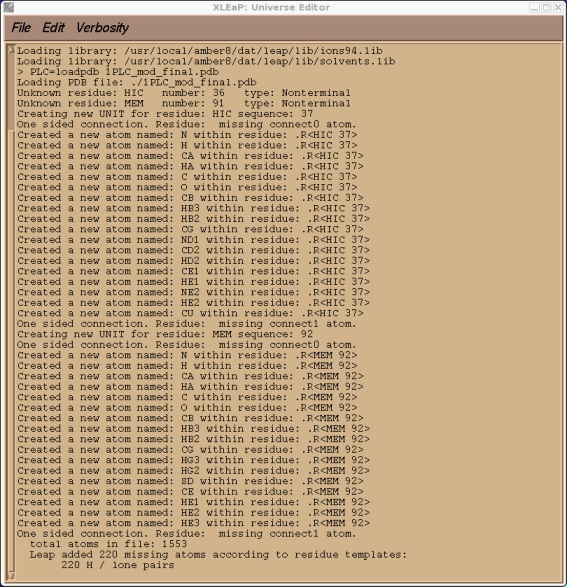Click the PLC=loadpdb command line
Viewport: 567px width, 587px height.
pos(118,72)
